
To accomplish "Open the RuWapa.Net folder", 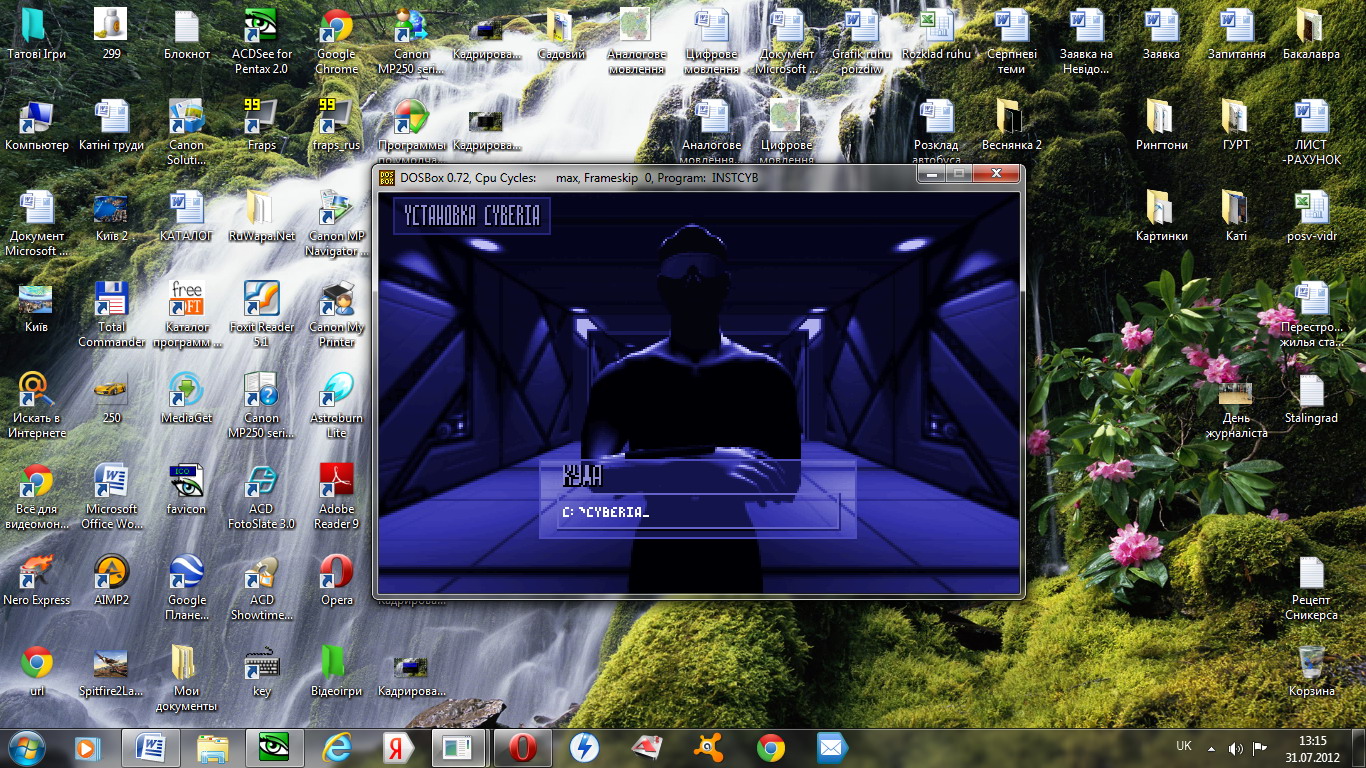I will click(262, 216).
